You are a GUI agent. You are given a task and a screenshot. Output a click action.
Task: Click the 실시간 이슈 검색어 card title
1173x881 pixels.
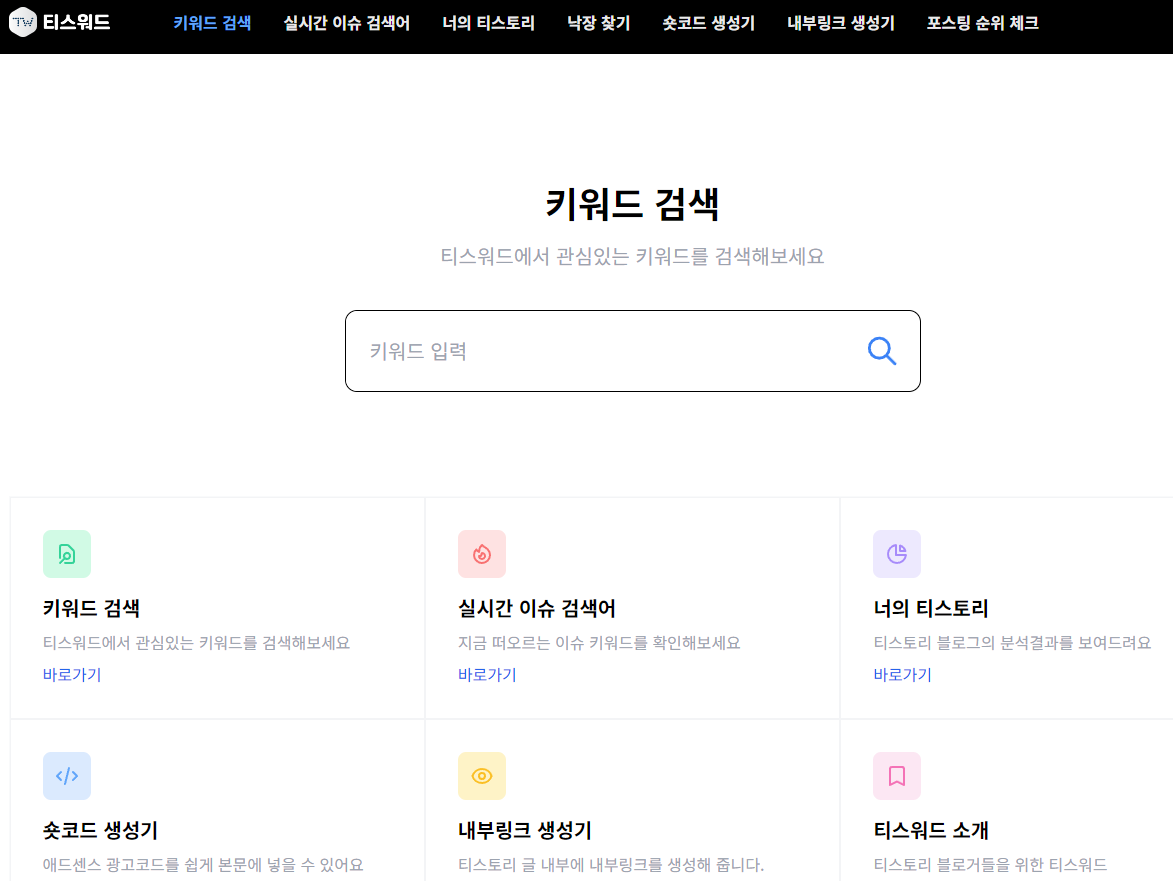[536, 608]
